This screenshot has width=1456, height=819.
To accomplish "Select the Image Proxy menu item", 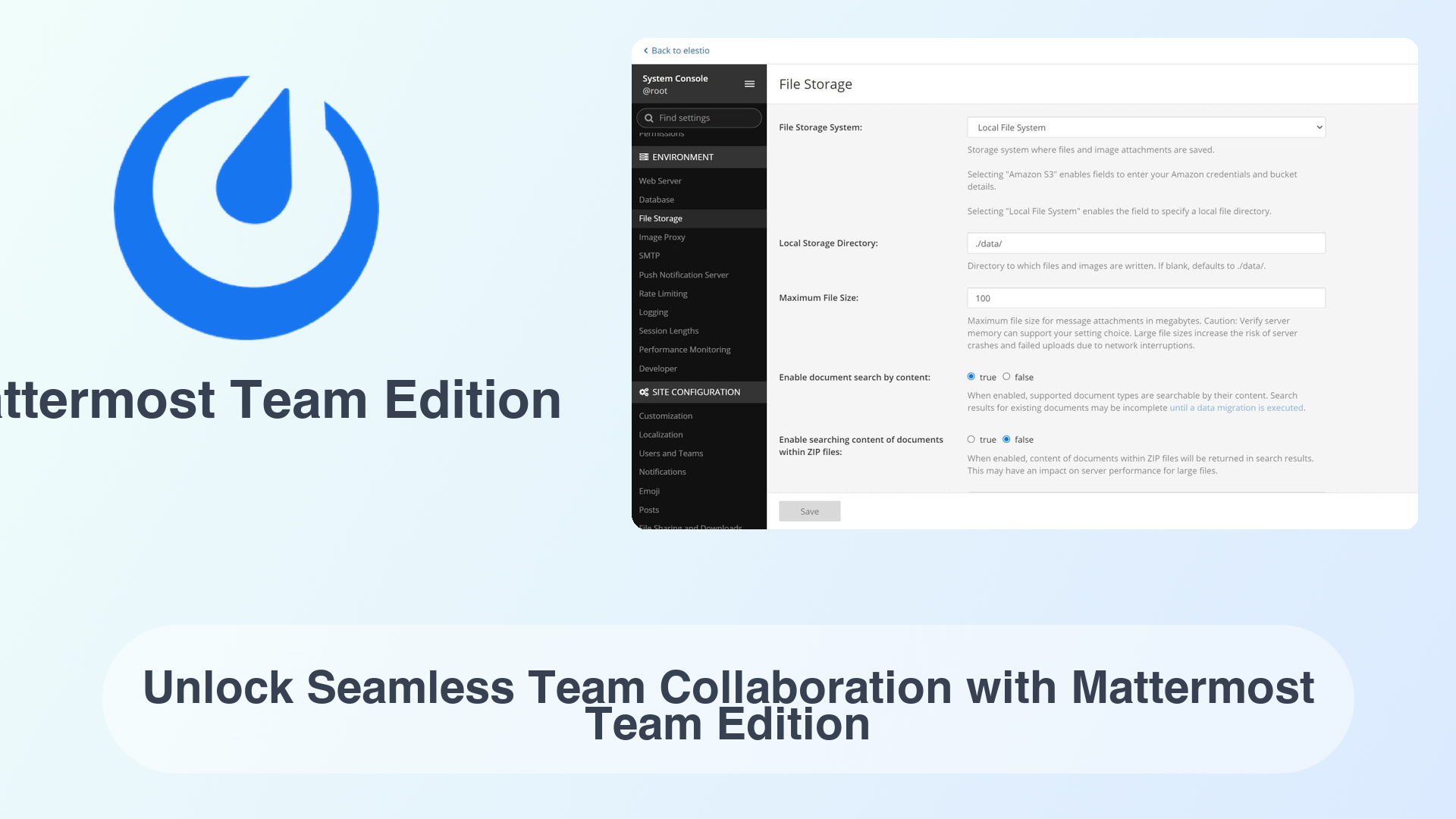I will (x=663, y=236).
